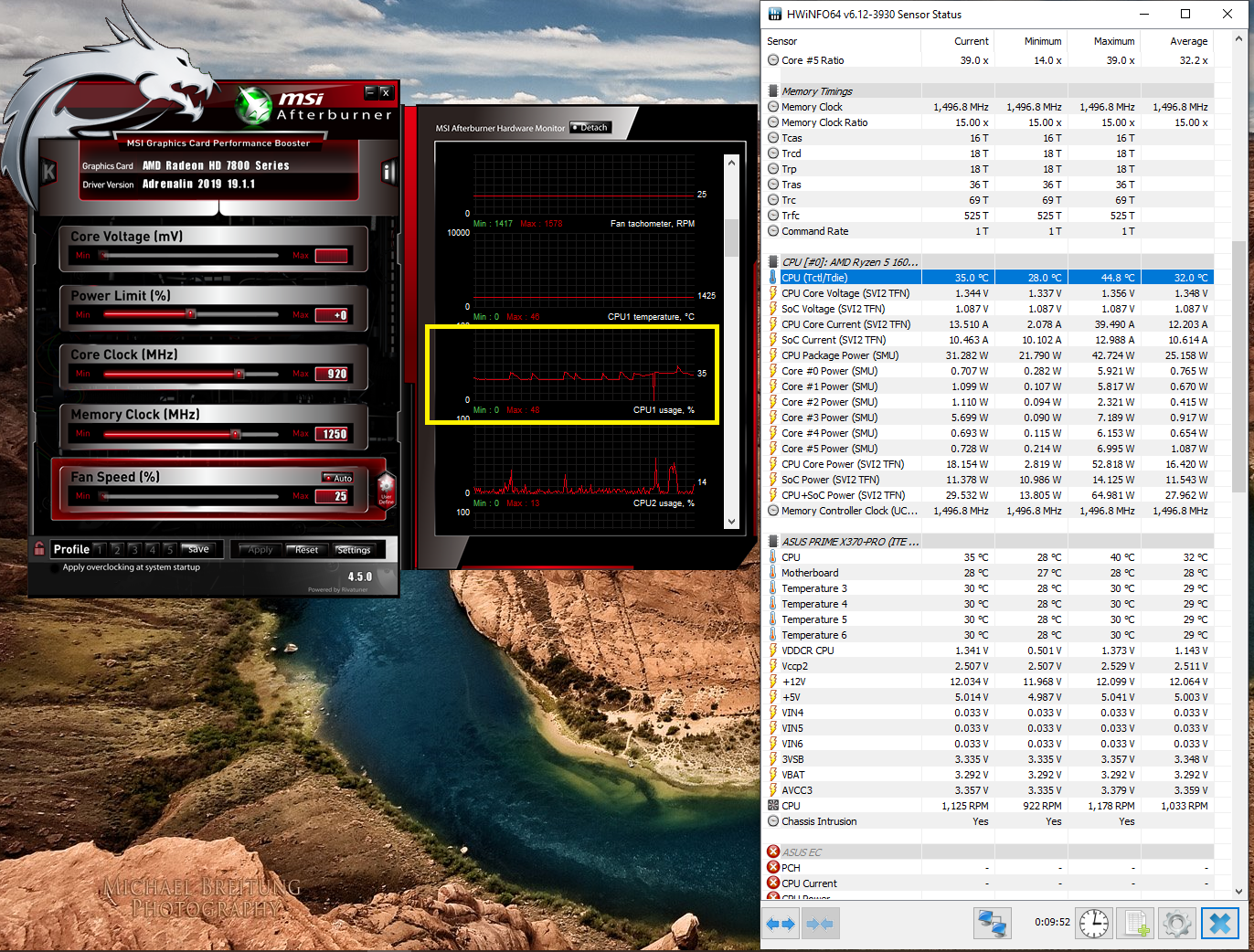Click the thermometer icon beside Motherboard

(x=773, y=573)
